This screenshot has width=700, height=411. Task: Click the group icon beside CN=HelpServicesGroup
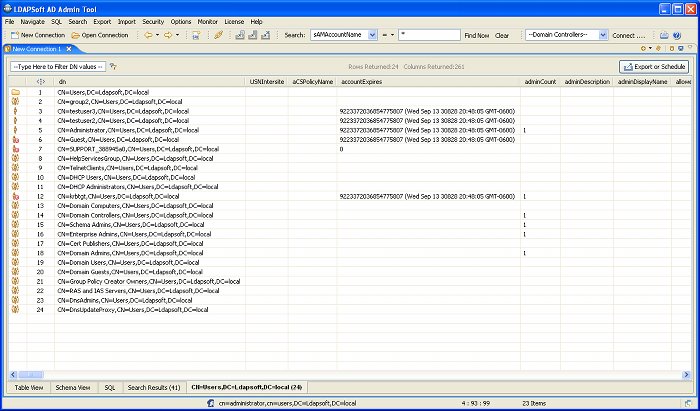(x=15, y=158)
